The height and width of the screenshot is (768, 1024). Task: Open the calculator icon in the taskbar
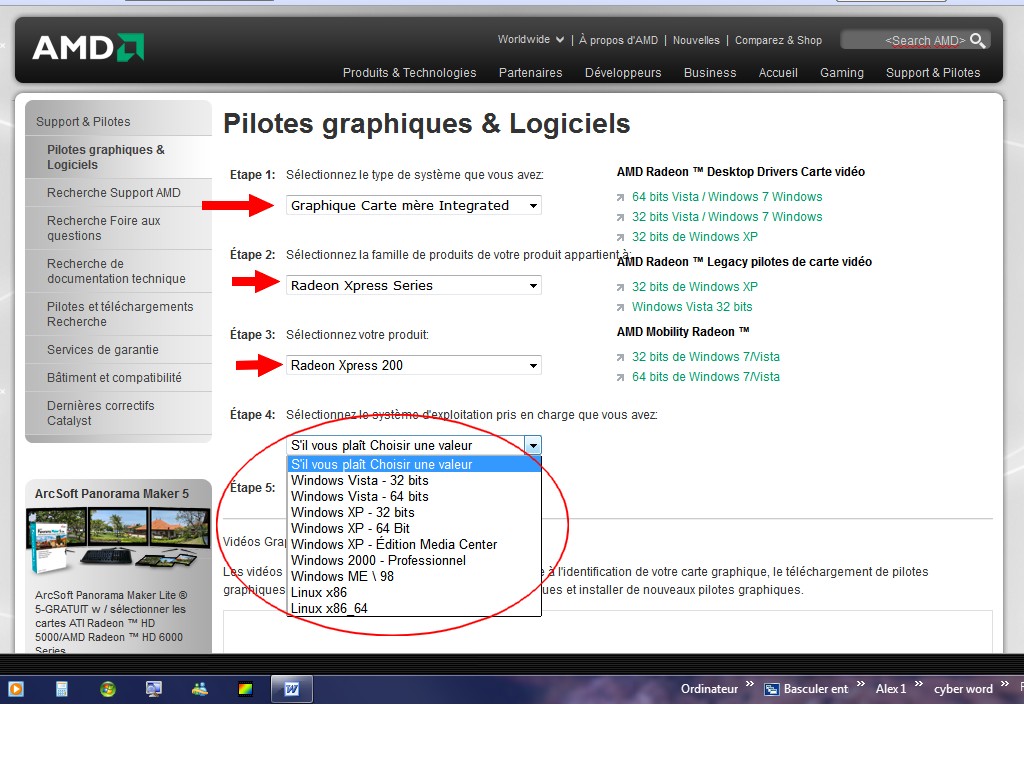[62, 688]
